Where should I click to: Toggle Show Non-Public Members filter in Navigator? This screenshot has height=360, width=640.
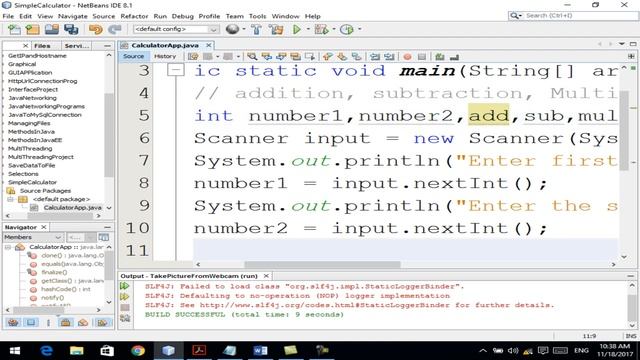(65, 323)
